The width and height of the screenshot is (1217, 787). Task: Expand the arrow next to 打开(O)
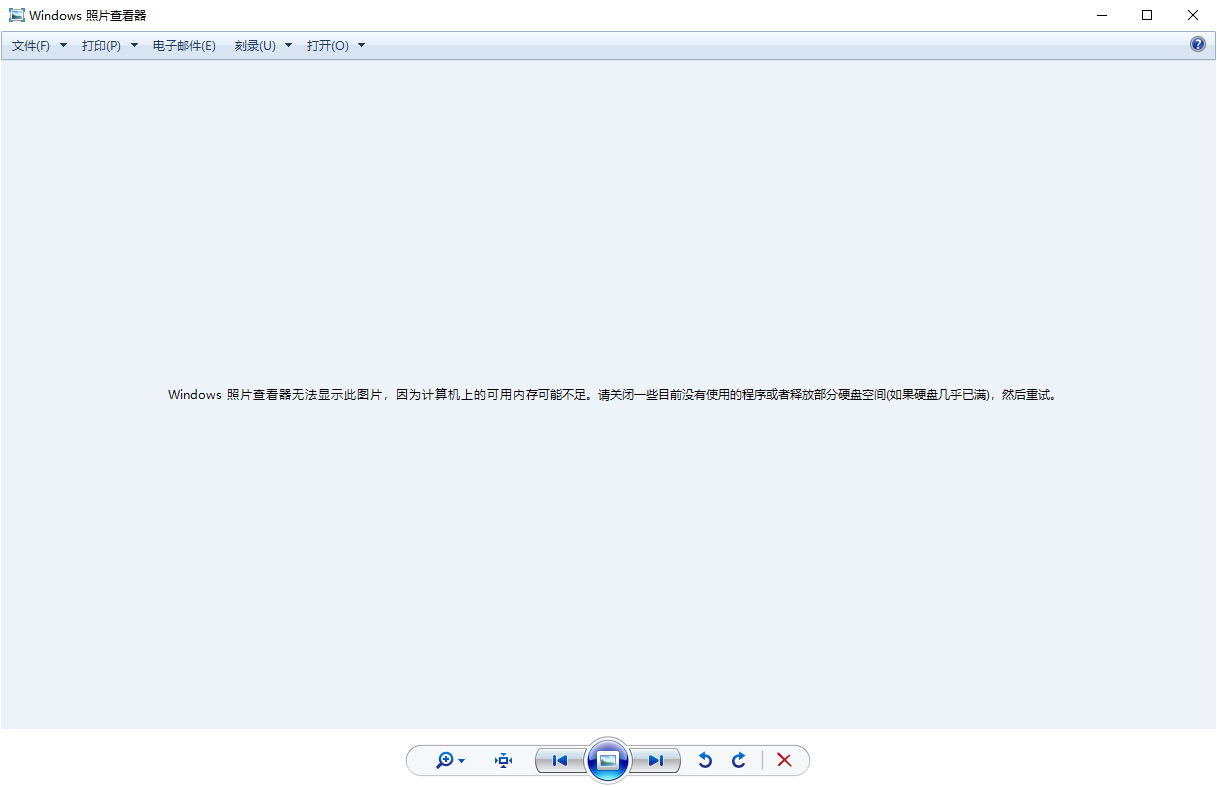click(362, 46)
